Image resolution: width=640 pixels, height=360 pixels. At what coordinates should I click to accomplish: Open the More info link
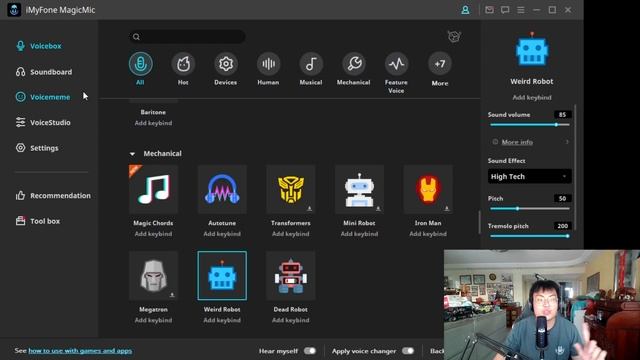pyautogui.click(x=517, y=142)
